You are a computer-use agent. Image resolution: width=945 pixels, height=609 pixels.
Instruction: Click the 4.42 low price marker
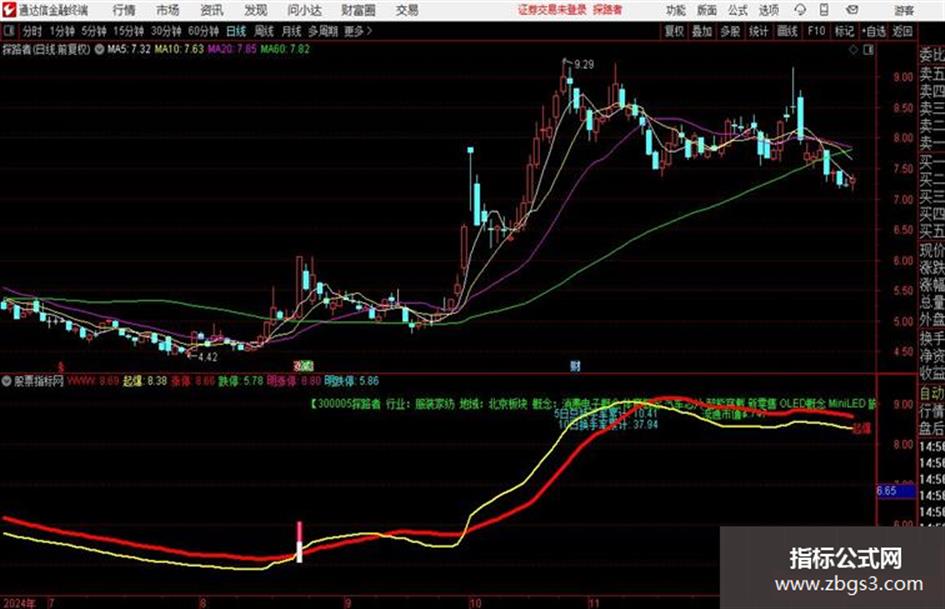207,357
